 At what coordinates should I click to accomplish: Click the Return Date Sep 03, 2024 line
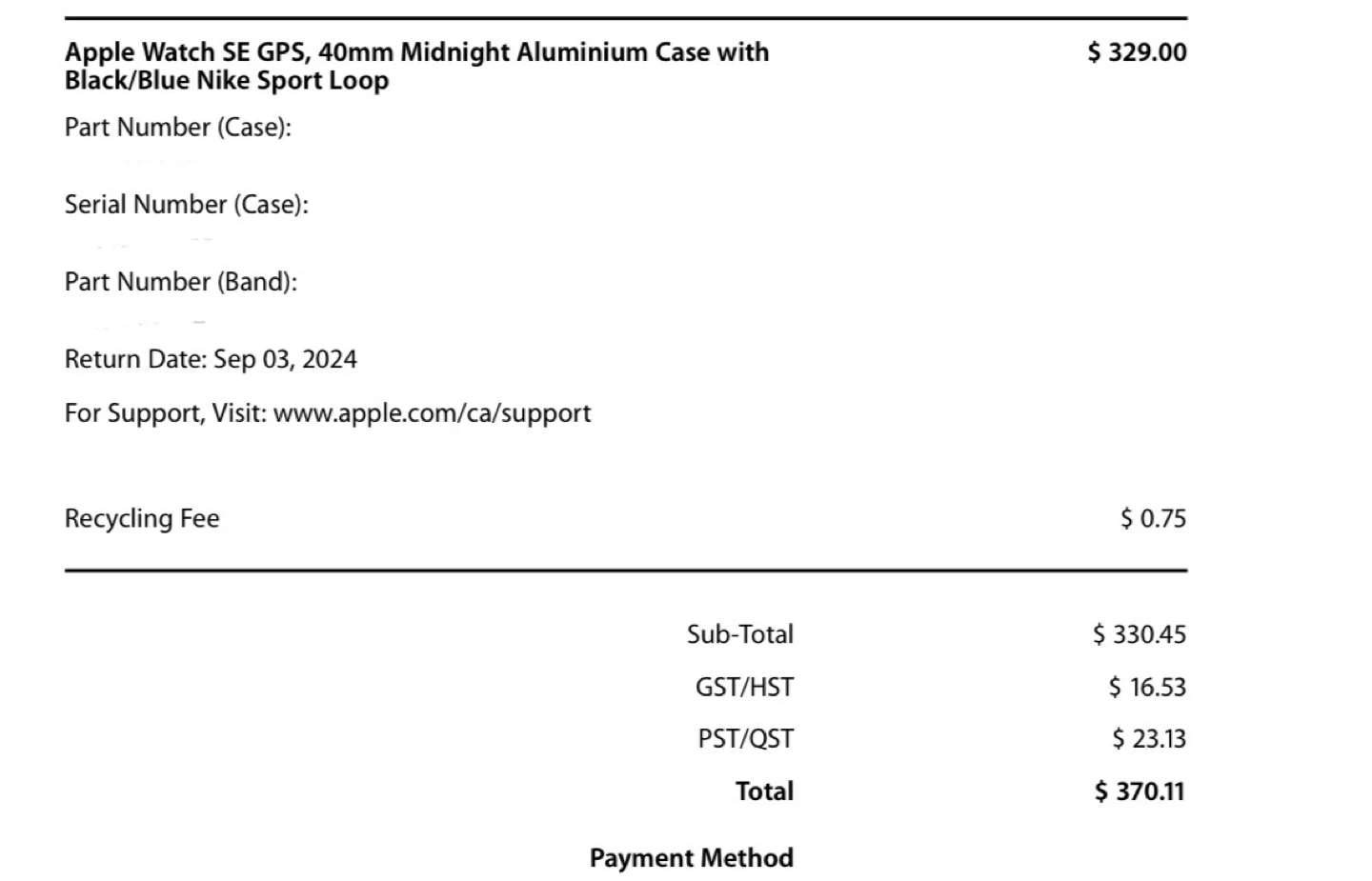[211, 359]
